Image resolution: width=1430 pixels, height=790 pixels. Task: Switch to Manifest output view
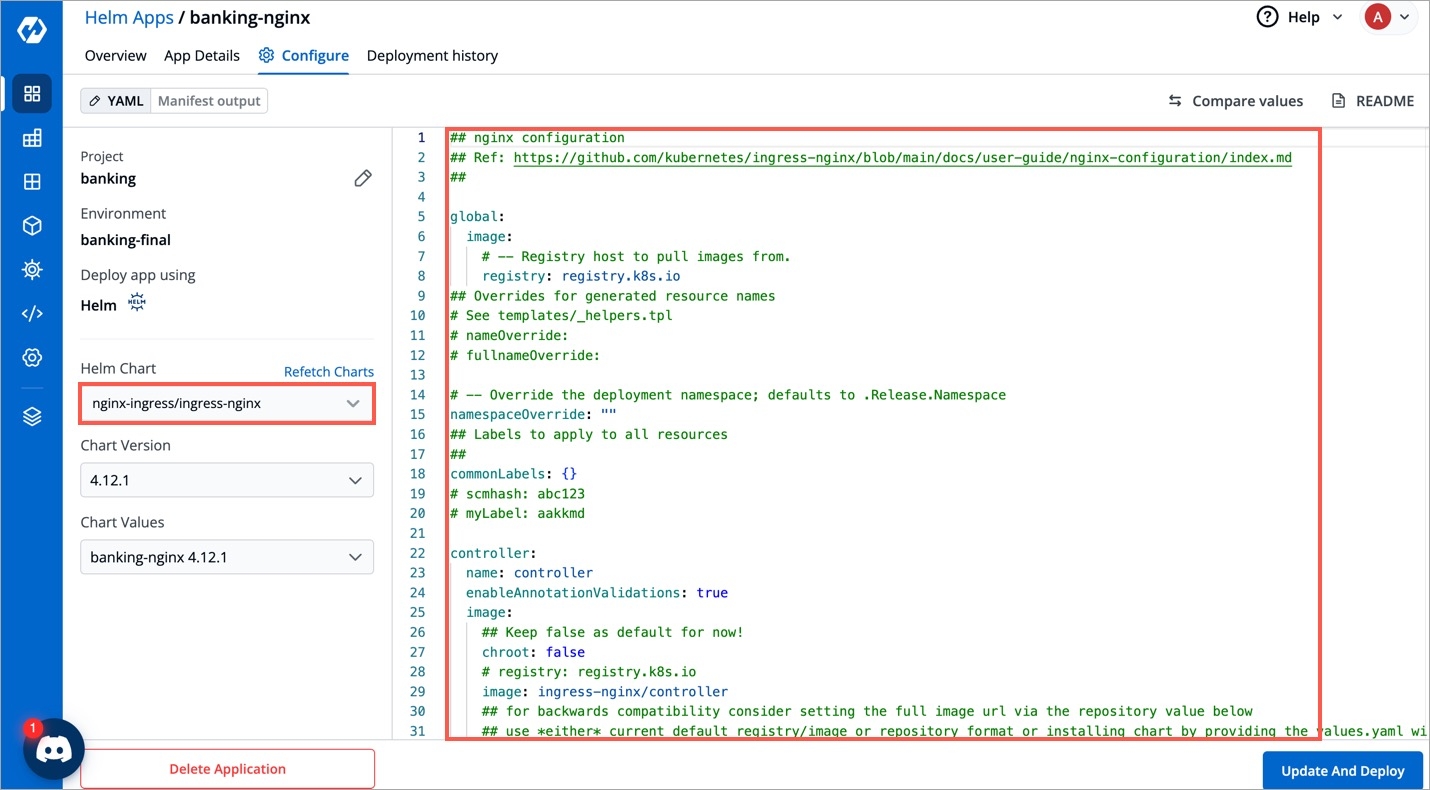pos(209,100)
